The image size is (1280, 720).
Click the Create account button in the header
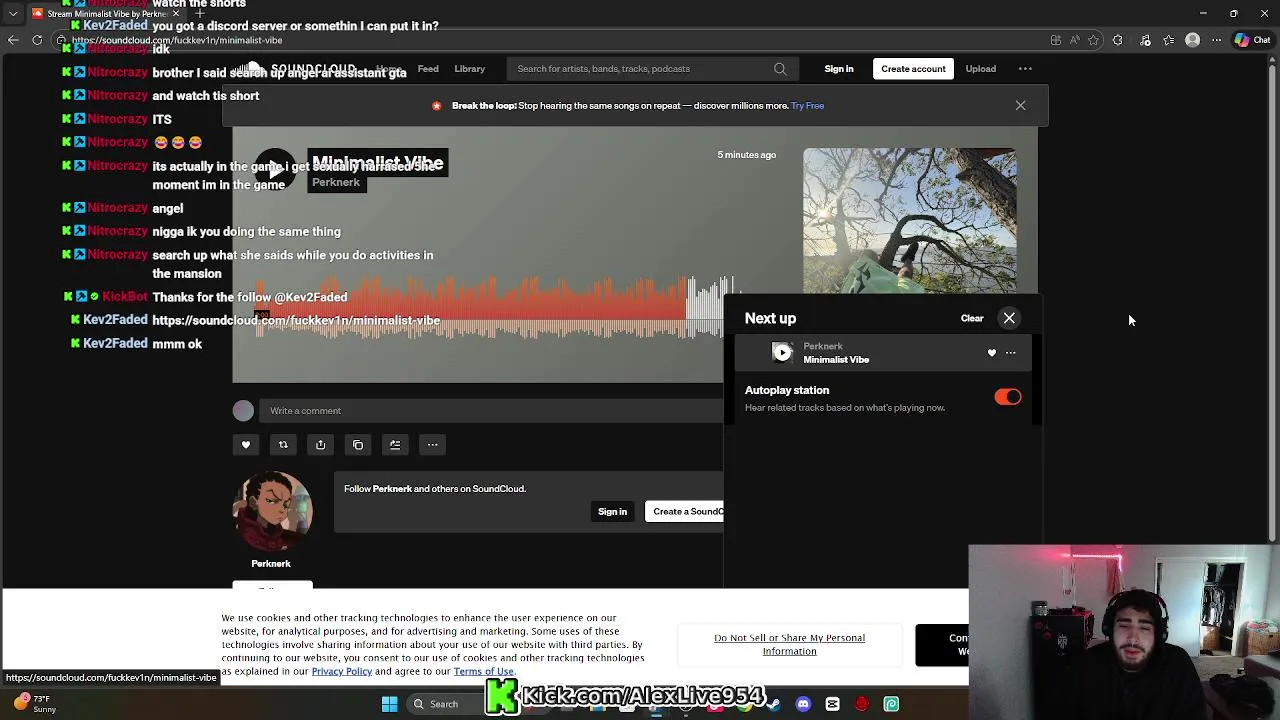(913, 69)
